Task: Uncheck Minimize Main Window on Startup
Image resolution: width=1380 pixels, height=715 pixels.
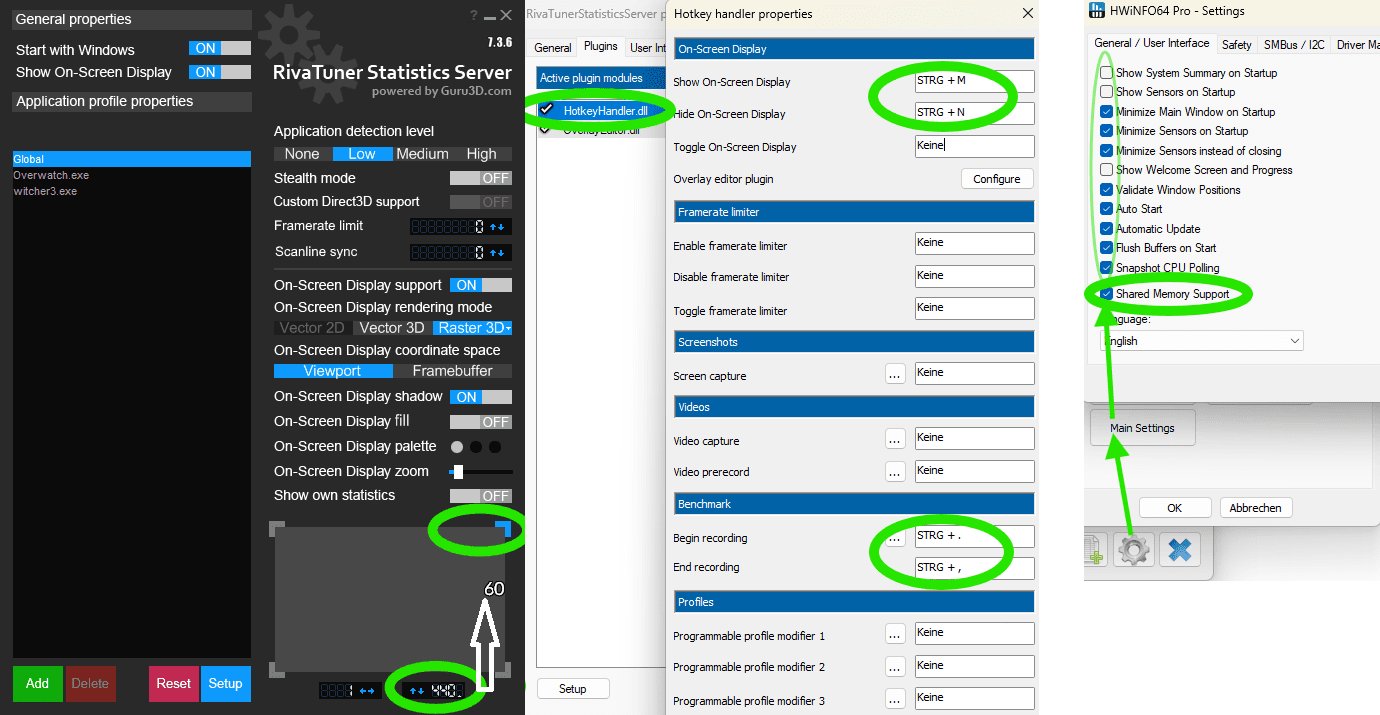Action: pos(1106,112)
